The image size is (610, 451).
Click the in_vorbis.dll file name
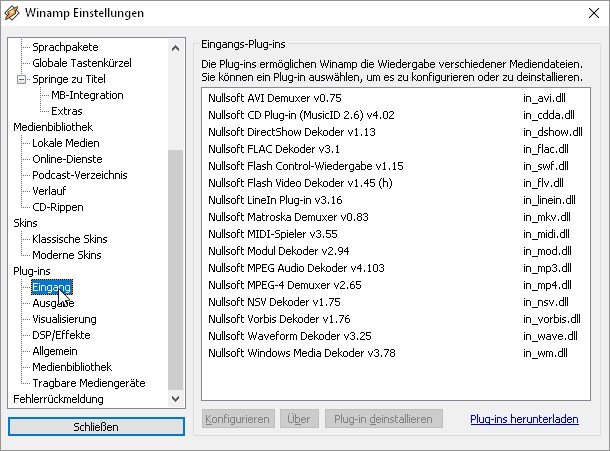552,319
